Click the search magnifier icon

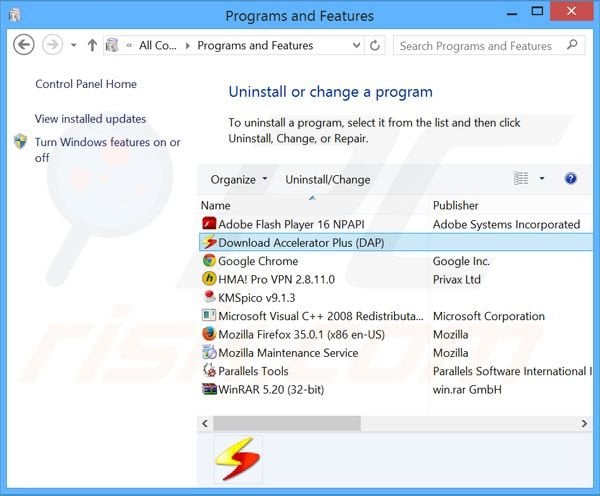572,45
